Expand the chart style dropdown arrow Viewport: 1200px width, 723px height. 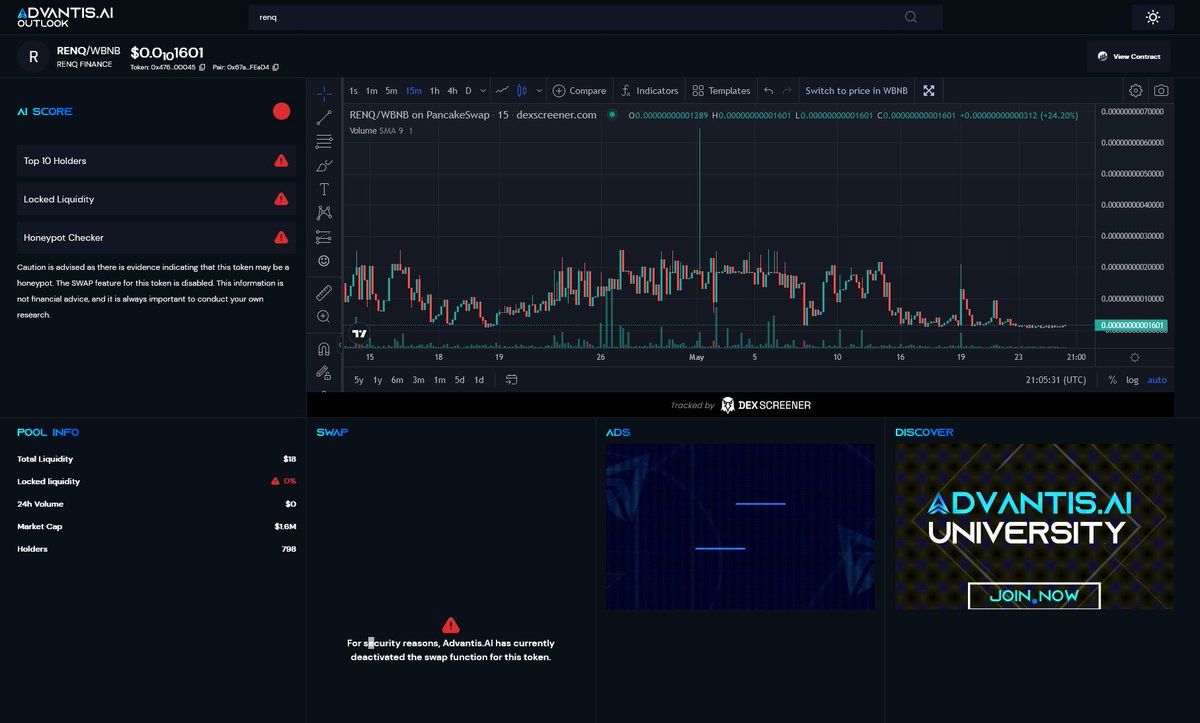click(539, 90)
